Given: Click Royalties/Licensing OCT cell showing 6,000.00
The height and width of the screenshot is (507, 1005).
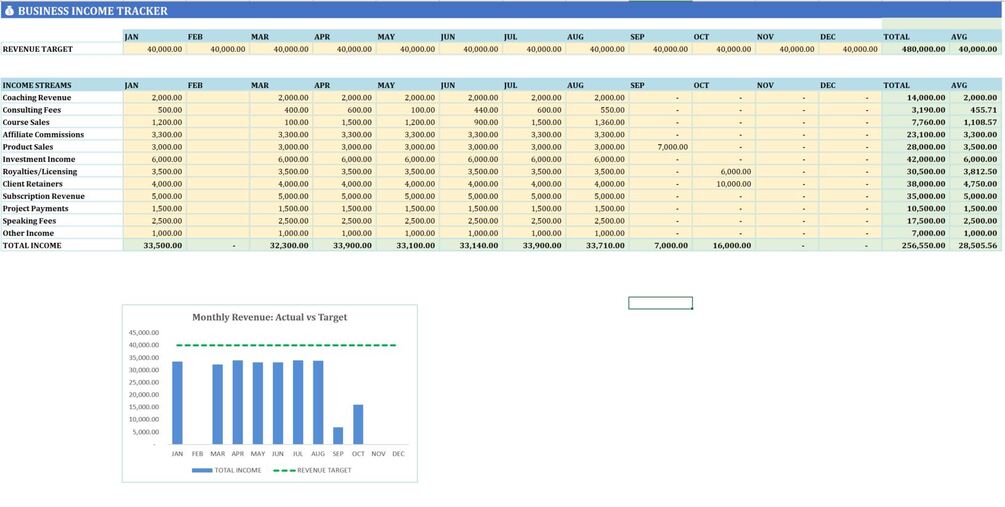Looking at the screenshot, I should [x=723, y=171].
